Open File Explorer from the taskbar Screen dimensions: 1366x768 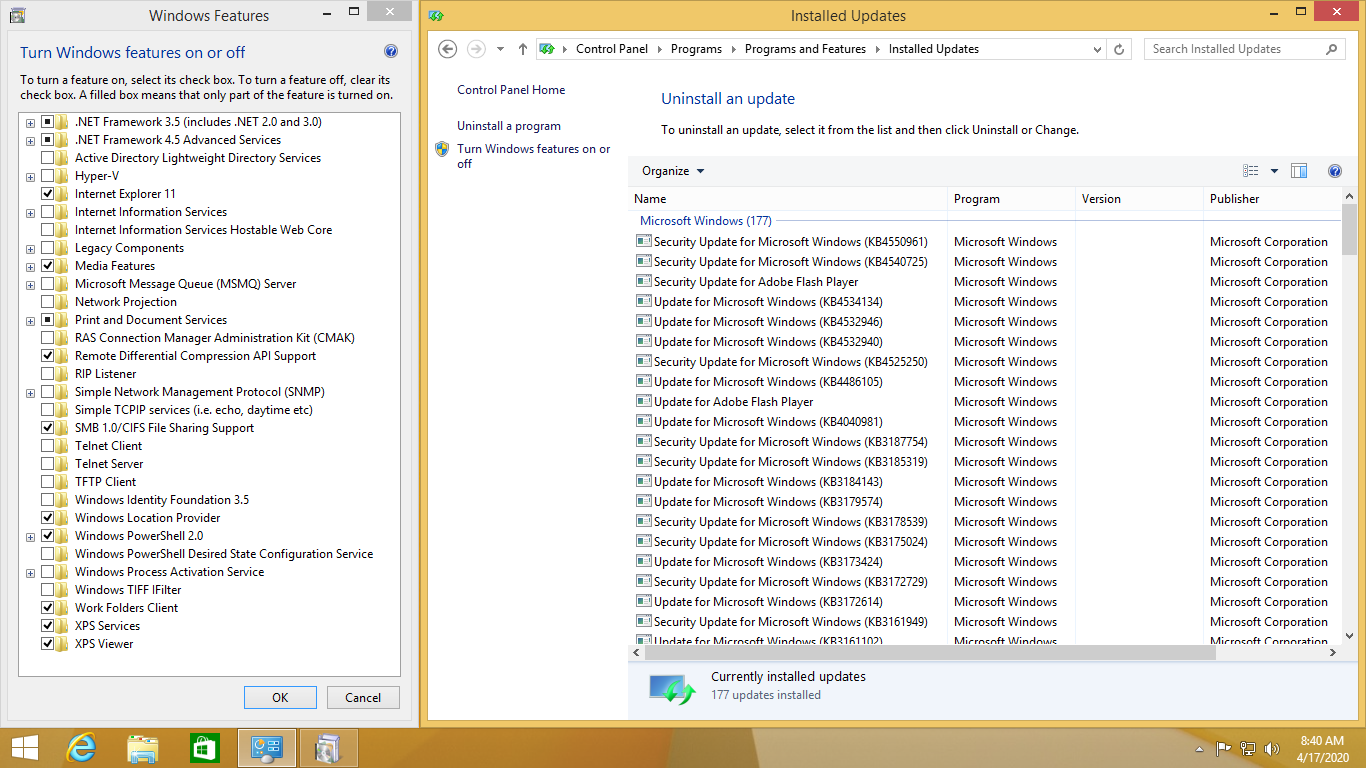click(143, 748)
